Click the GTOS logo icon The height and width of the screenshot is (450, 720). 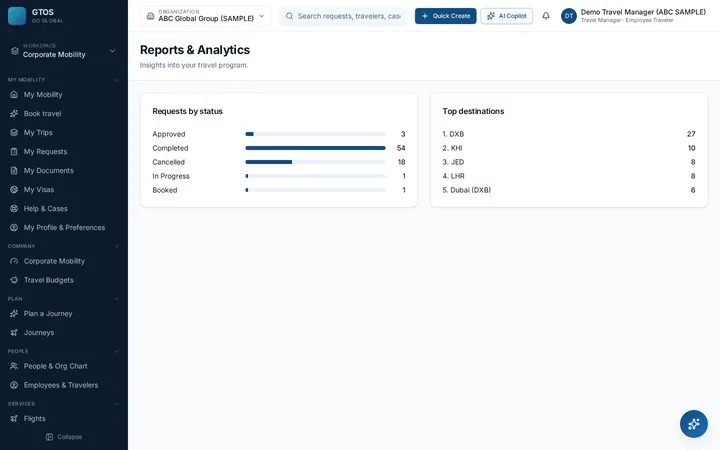point(17,16)
